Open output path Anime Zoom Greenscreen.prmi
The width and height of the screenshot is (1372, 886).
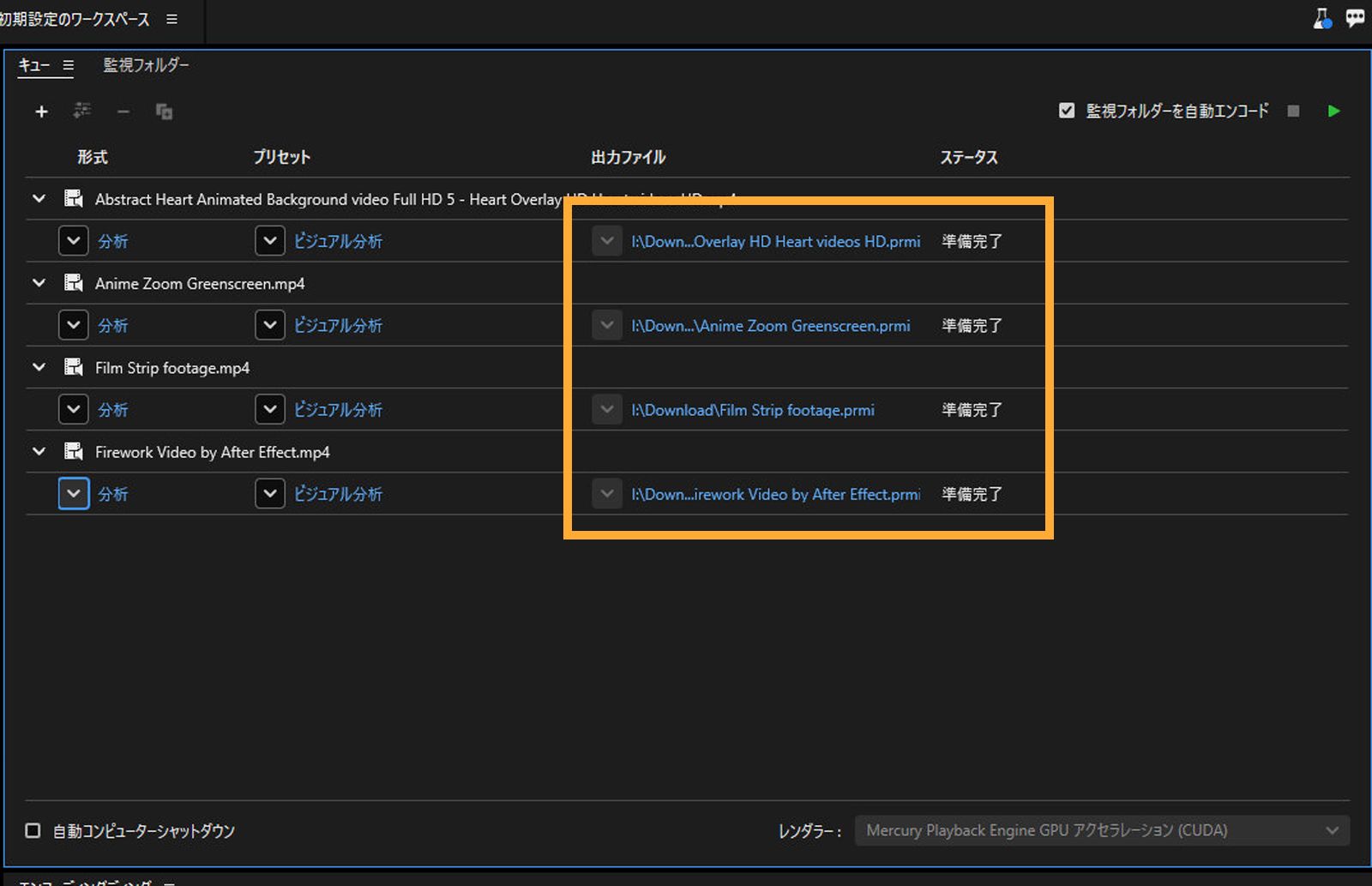click(771, 326)
